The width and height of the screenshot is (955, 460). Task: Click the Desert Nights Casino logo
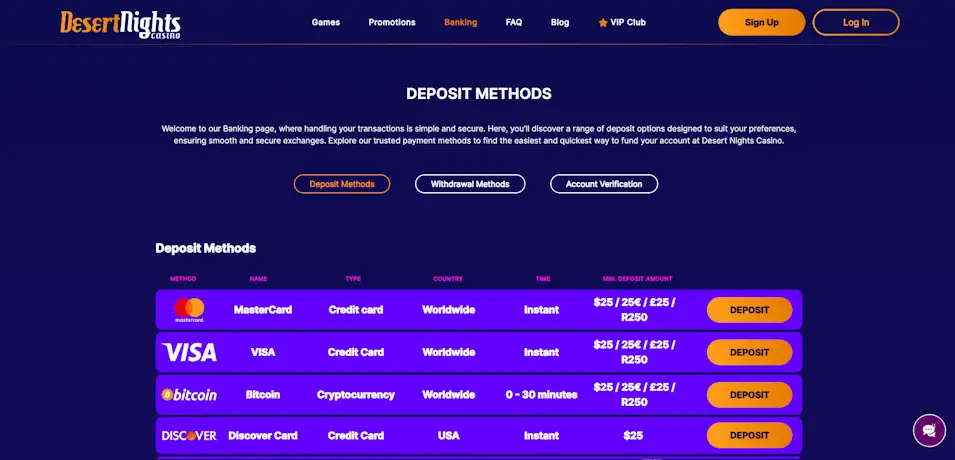point(120,24)
